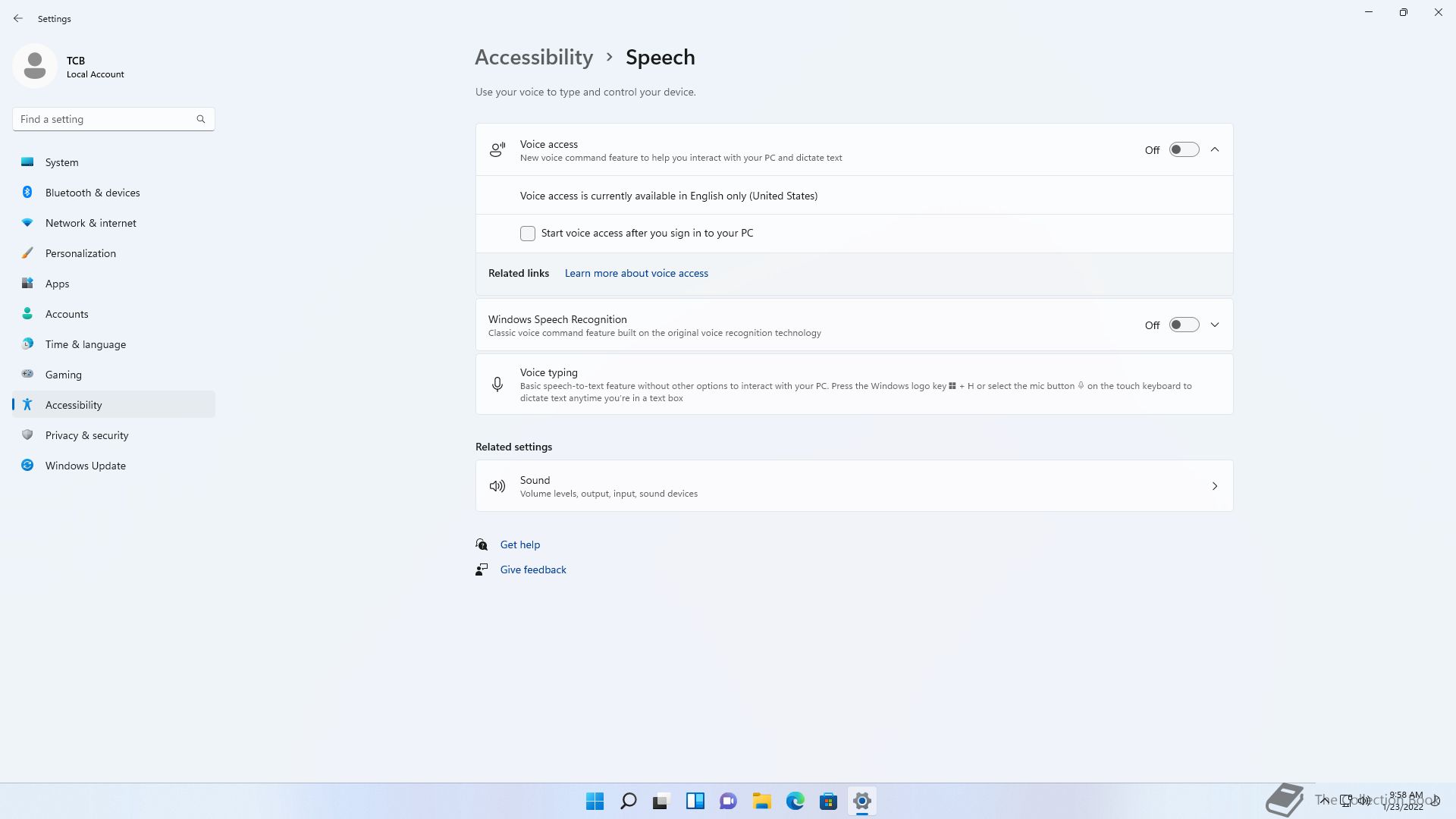Click the Network wifi icon in sidebar

(27, 223)
